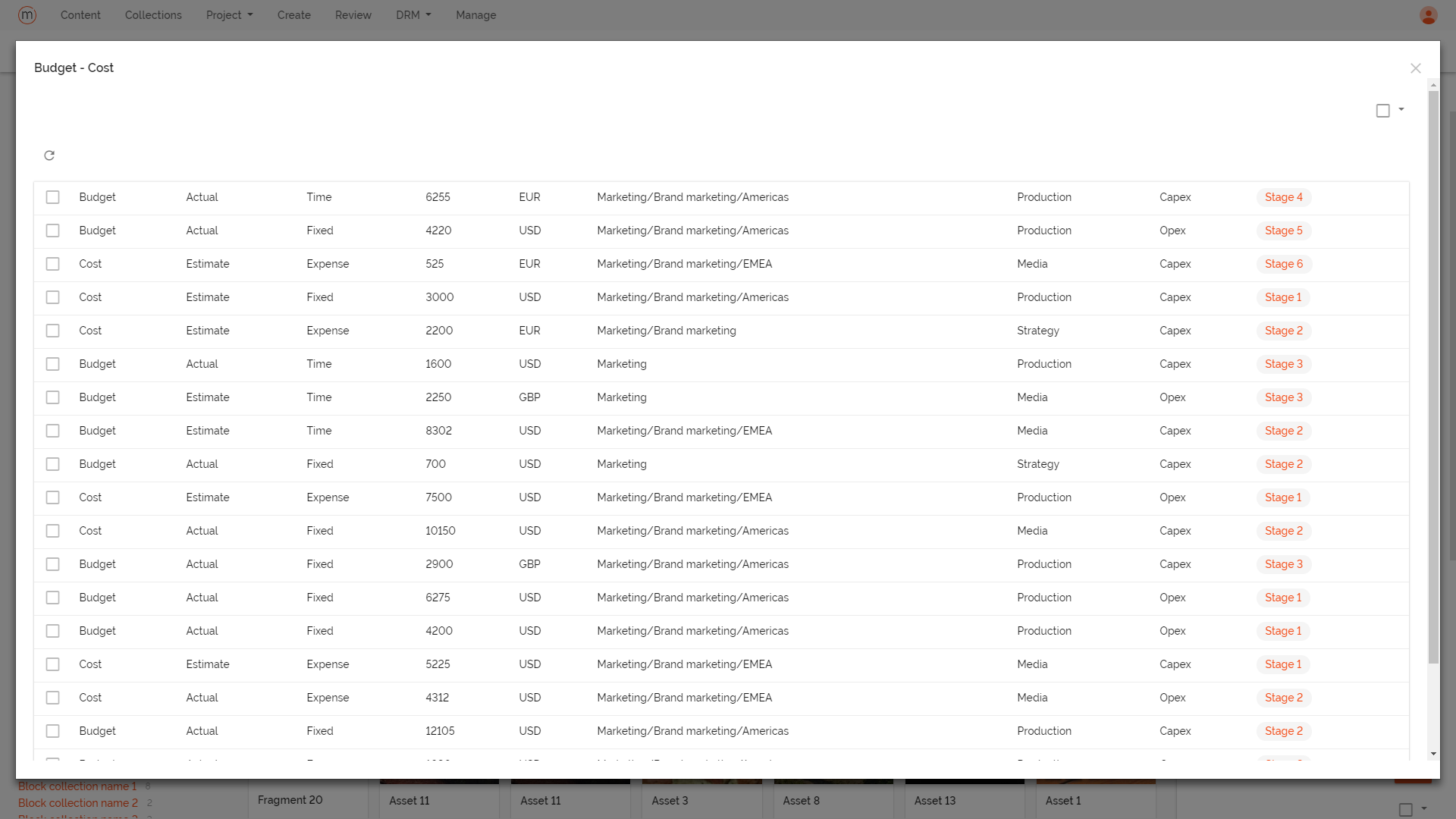Check the row with amount 525

(x=52, y=264)
